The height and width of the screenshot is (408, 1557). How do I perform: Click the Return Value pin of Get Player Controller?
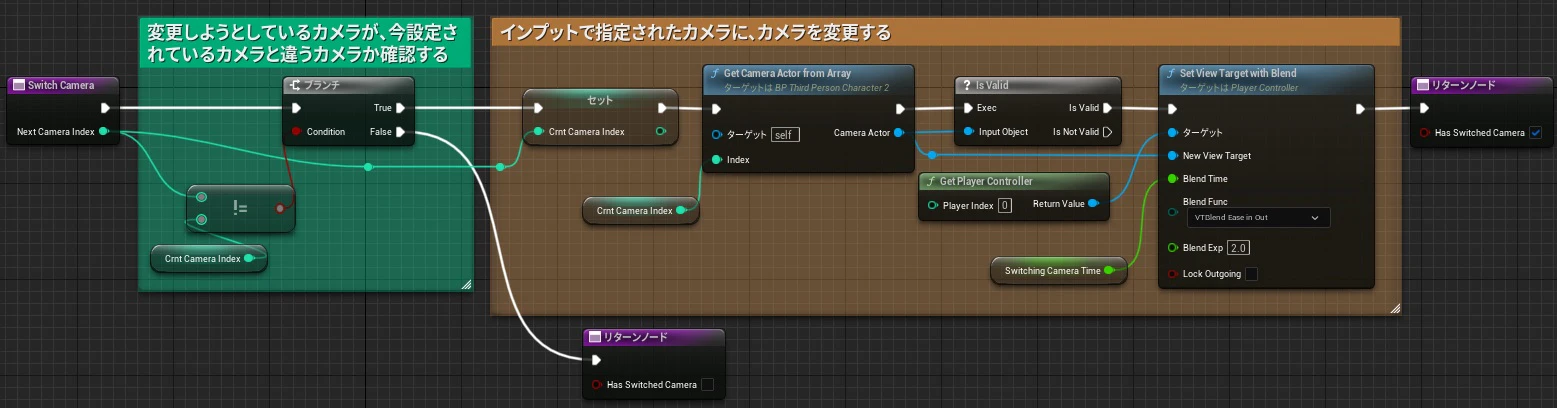pos(1093,204)
